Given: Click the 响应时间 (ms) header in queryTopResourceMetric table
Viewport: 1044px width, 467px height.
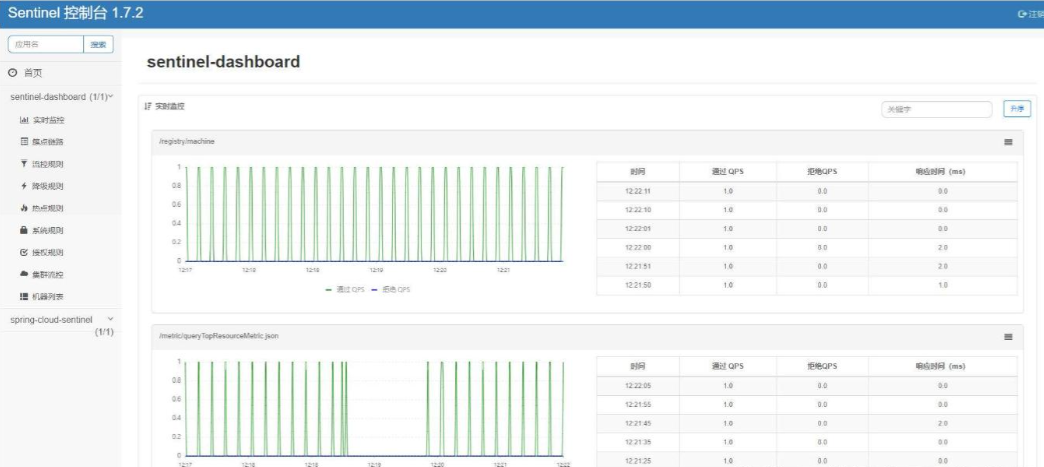Looking at the screenshot, I should click(943, 366).
